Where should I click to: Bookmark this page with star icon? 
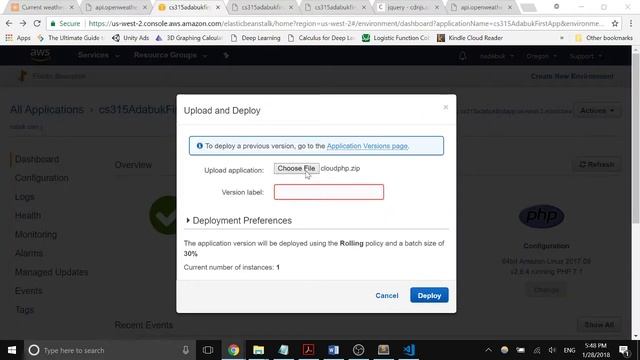pyautogui.click(x=615, y=24)
